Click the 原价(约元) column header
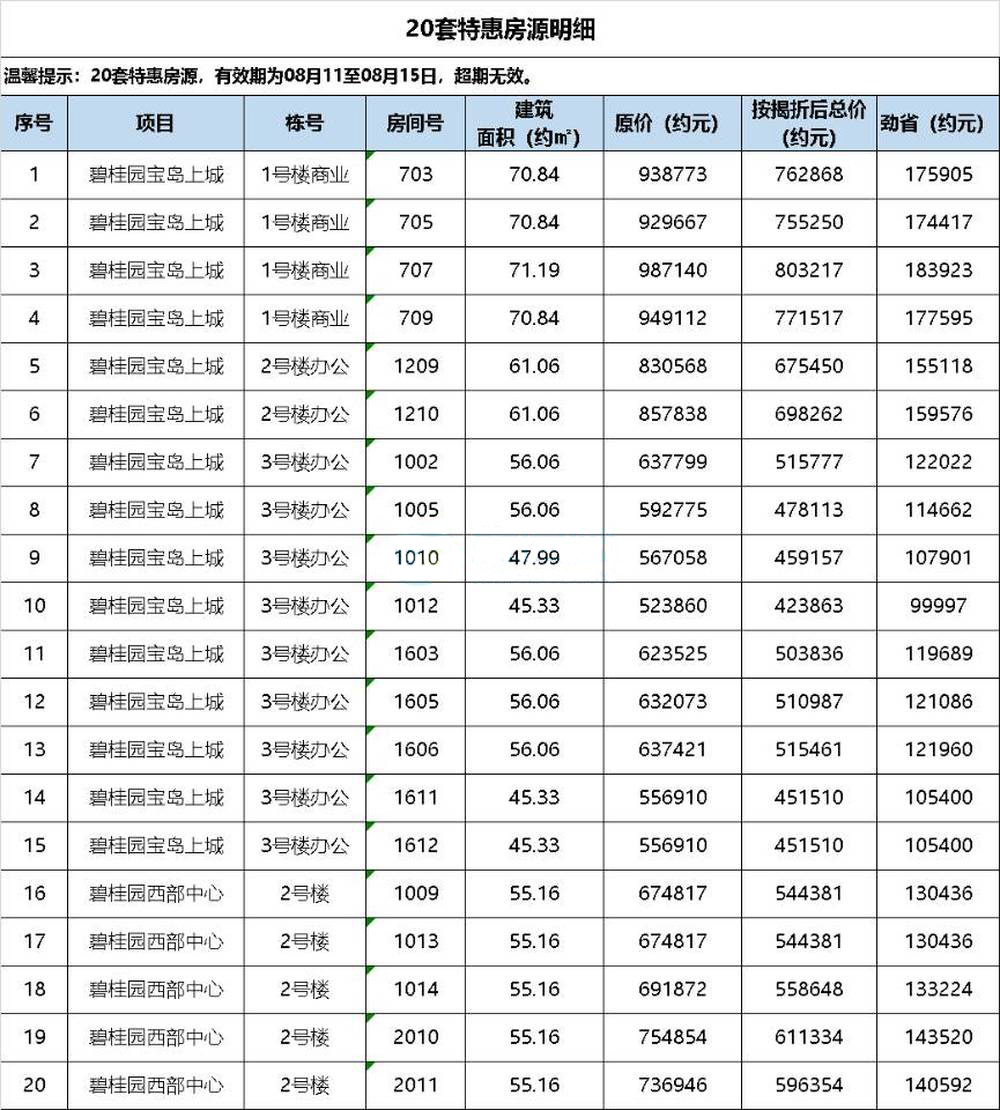 coord(672,123)
